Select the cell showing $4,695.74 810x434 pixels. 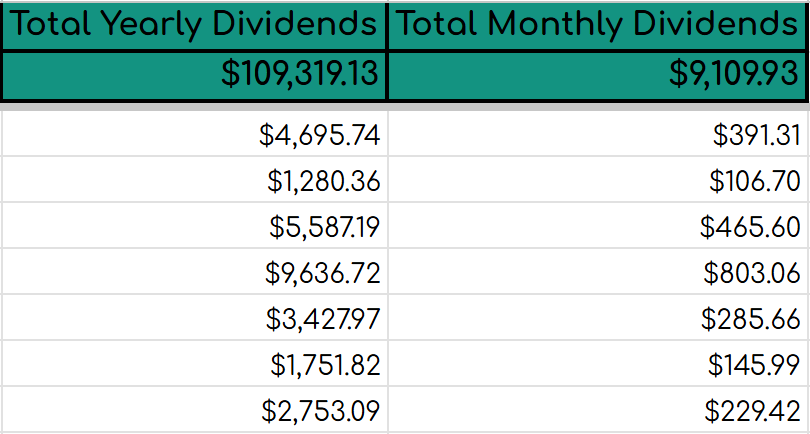pos(195,135)
